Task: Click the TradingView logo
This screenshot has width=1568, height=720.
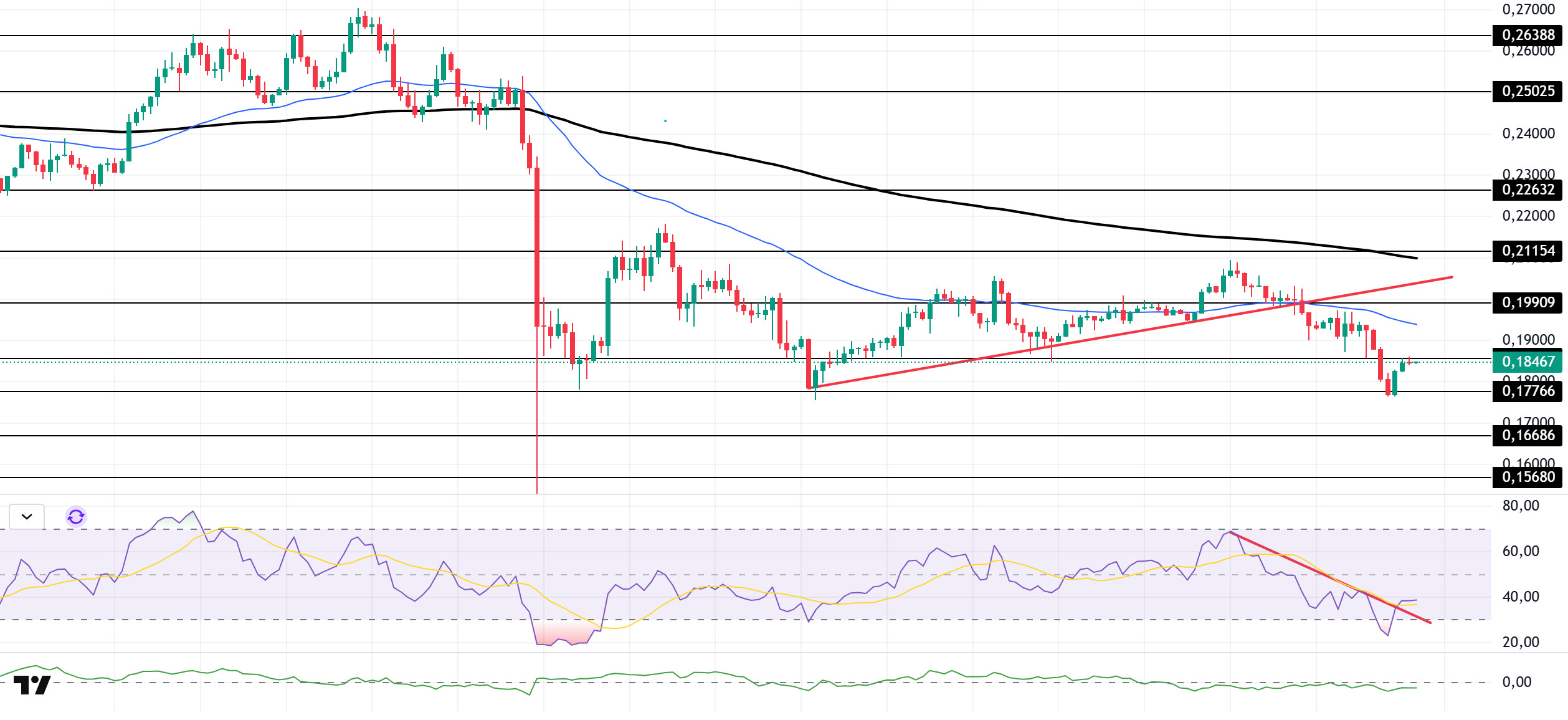Action: pos(32,685)
